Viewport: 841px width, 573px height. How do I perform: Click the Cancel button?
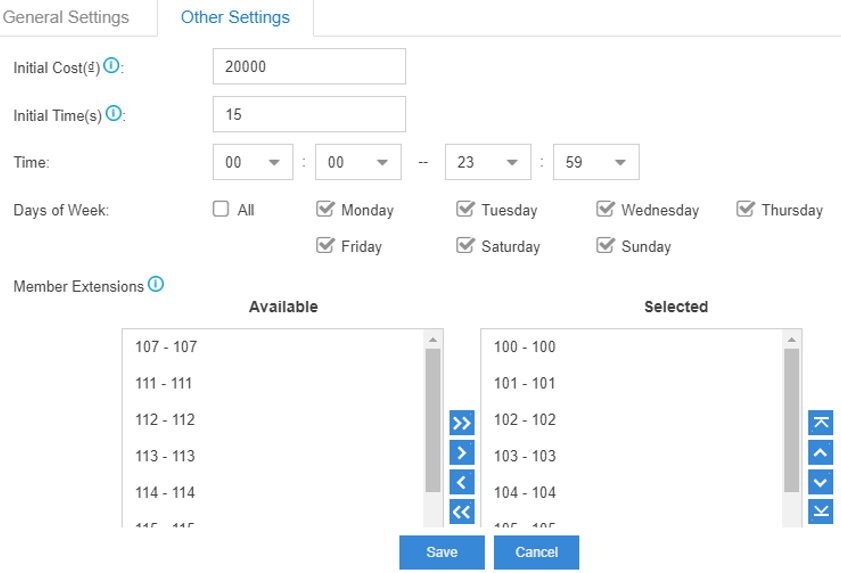tap(536, 552)
